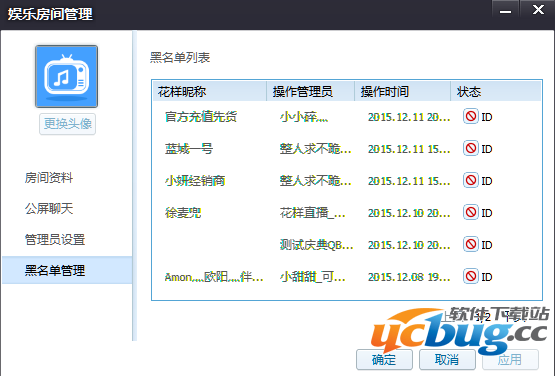555x376 pixels.
Task: Select the nickname 小妍经销商
Action: (x=195, y=181)
